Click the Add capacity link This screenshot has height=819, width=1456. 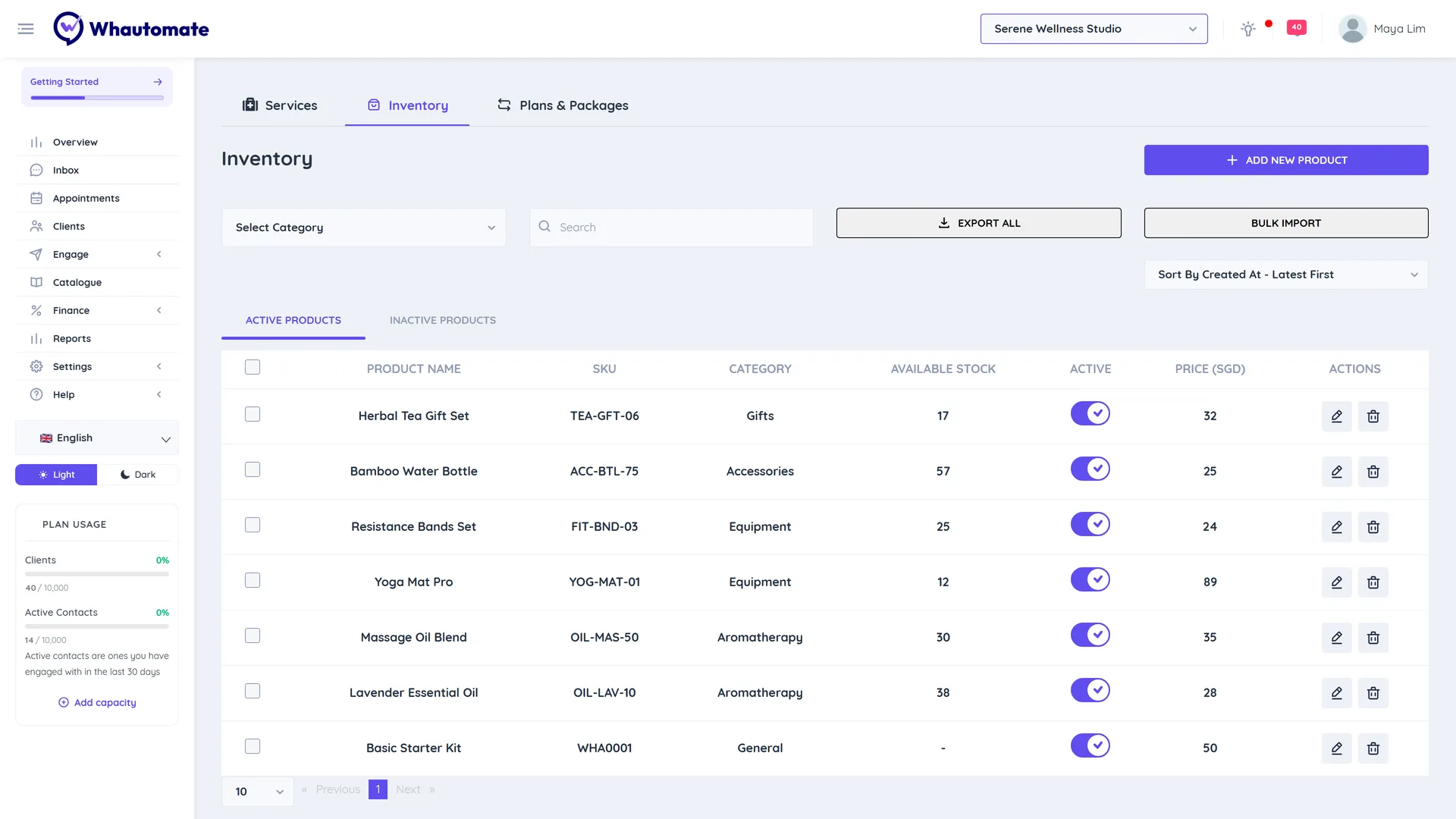(x=97, y=702)
